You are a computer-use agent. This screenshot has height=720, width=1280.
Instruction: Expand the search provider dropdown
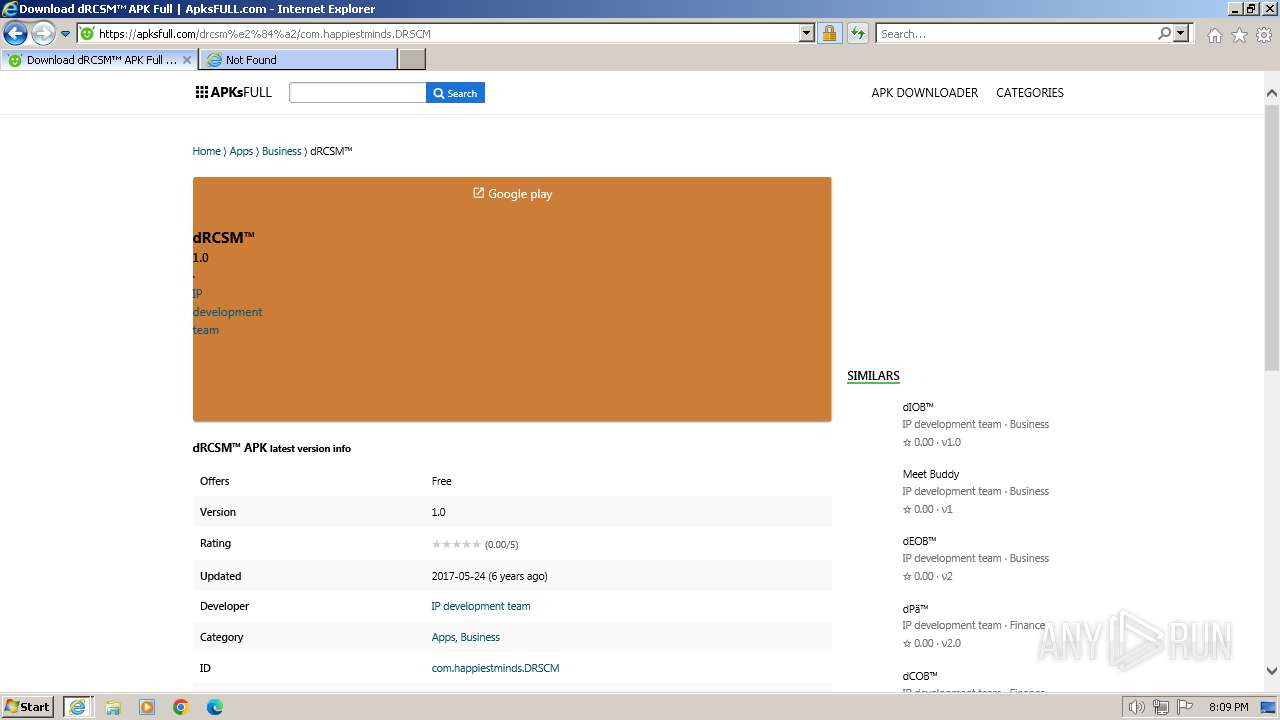coord(1181,34)
